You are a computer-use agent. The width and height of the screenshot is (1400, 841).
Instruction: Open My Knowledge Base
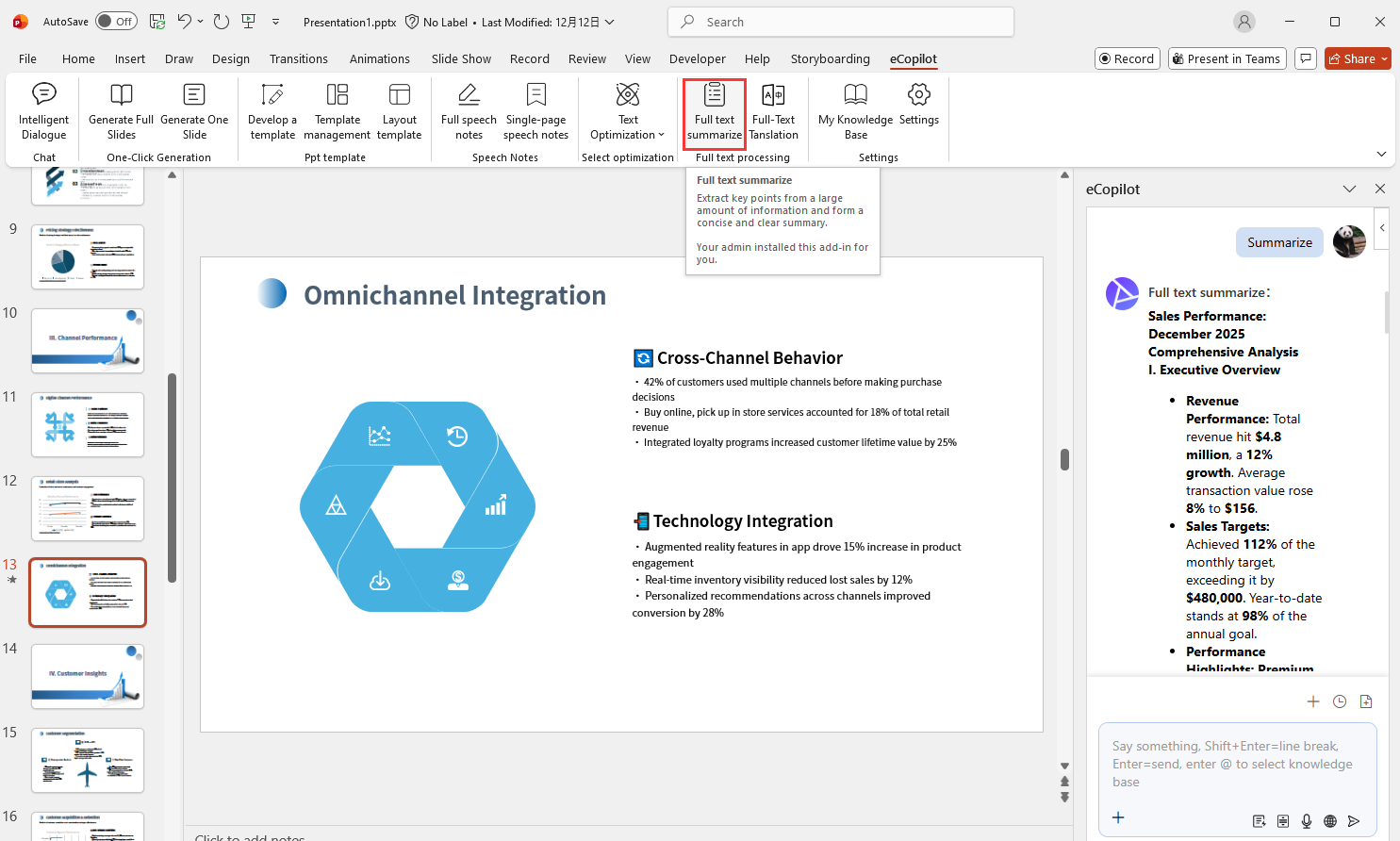[x=855, y=111]
